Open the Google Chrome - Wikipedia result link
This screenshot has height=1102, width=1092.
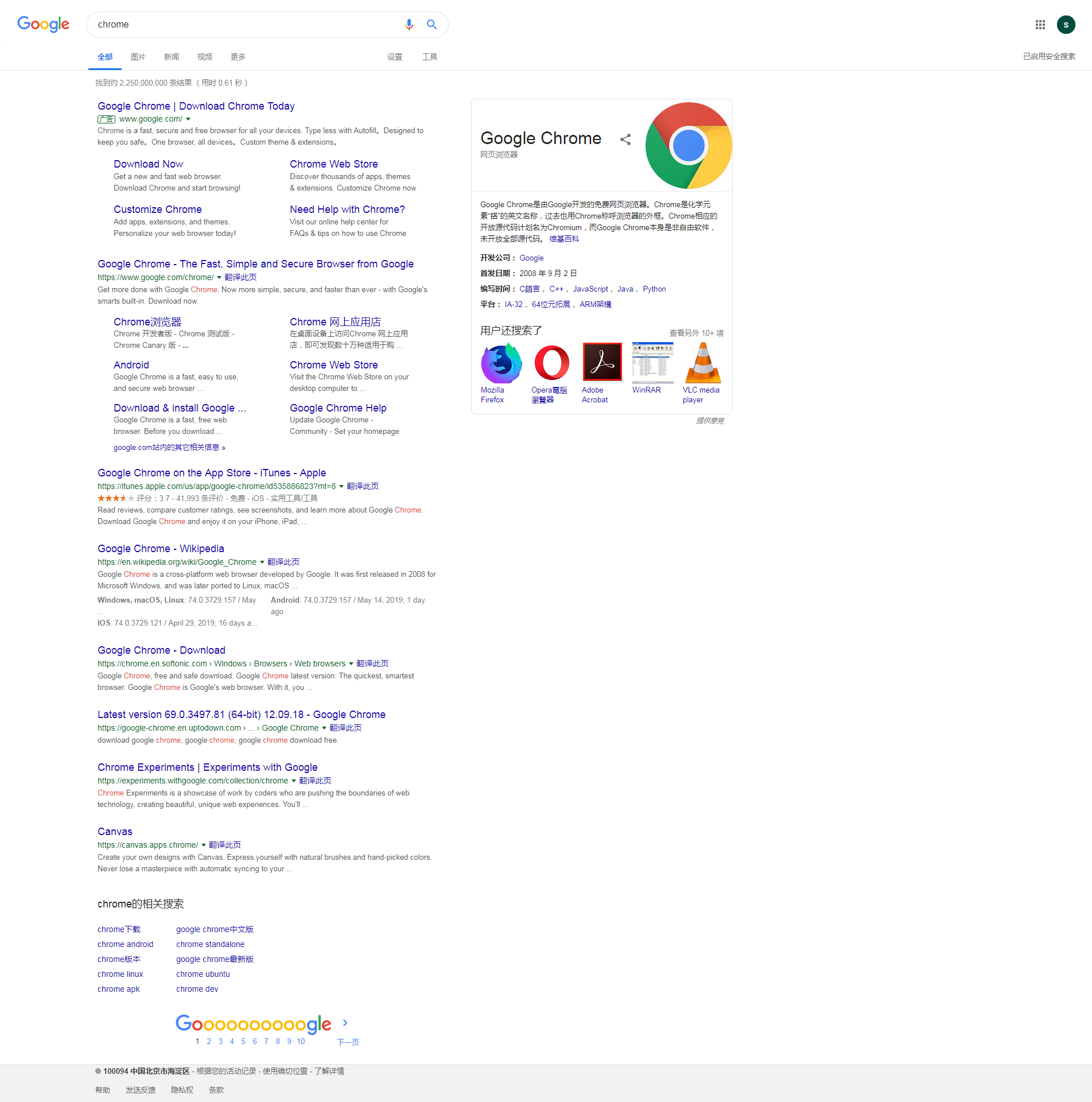[x=161, y=549]
